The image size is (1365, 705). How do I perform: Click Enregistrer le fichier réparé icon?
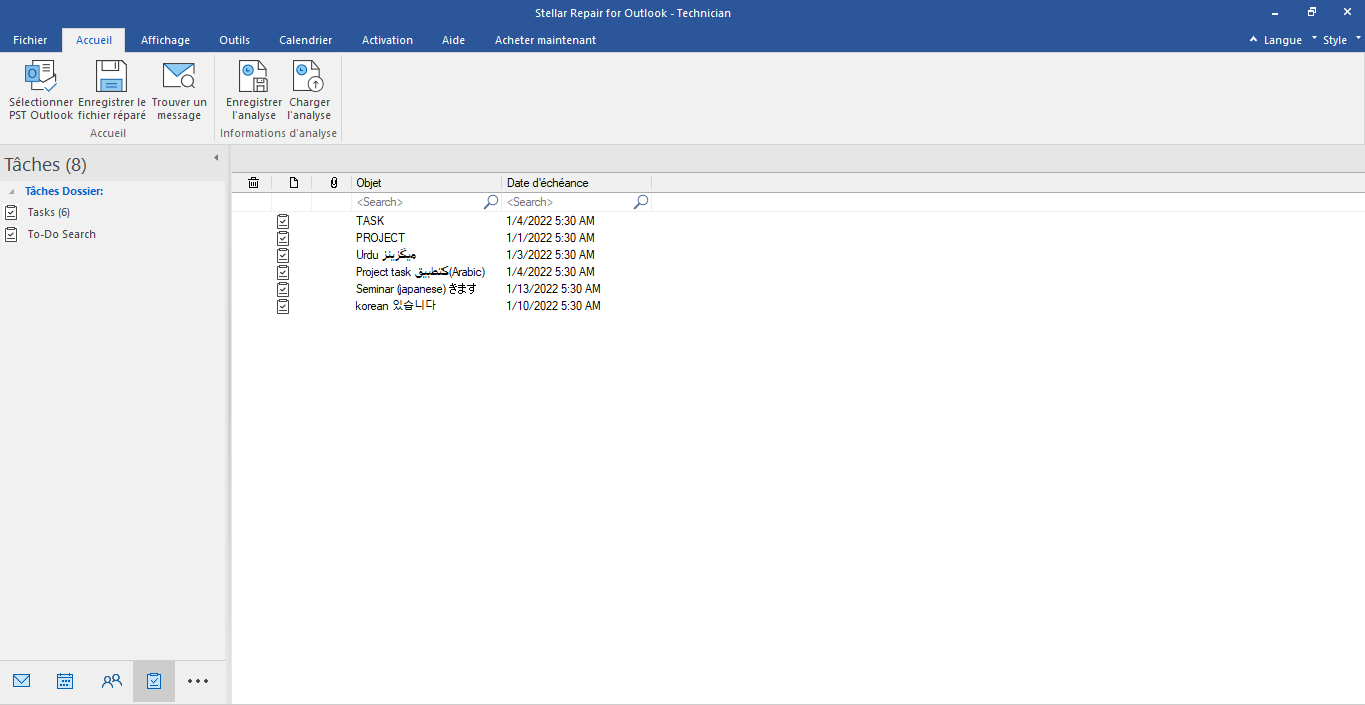(111, 77)
